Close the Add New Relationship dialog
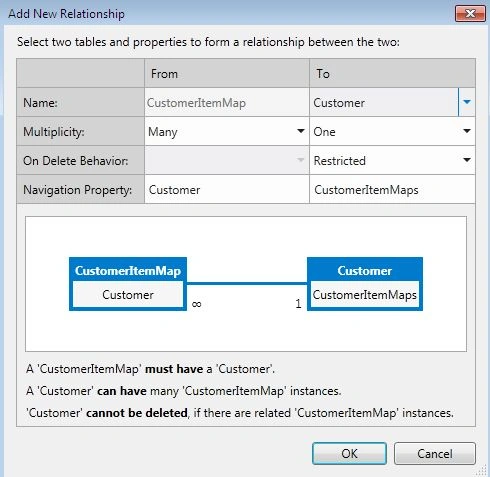 [x=470, y=14]
